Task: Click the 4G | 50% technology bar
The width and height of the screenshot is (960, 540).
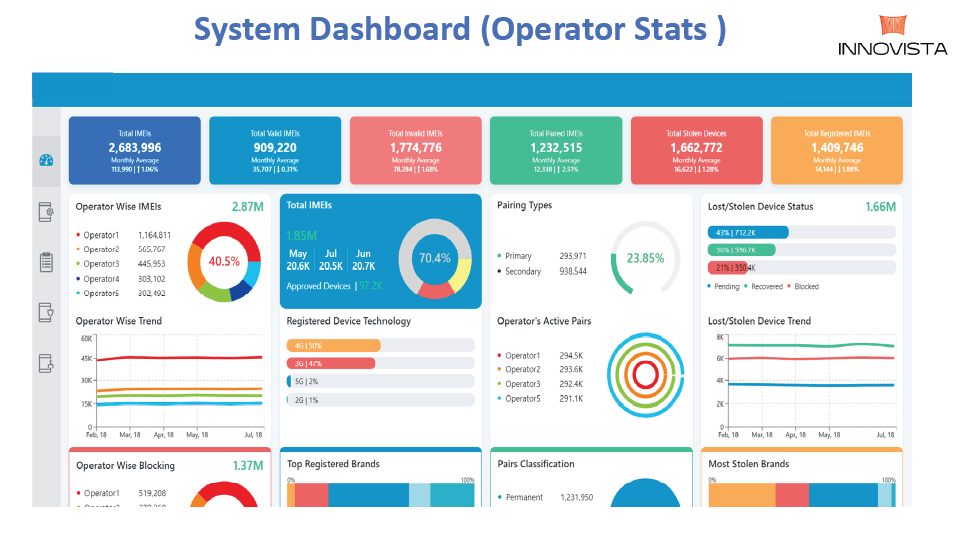Action: point(334,345)
